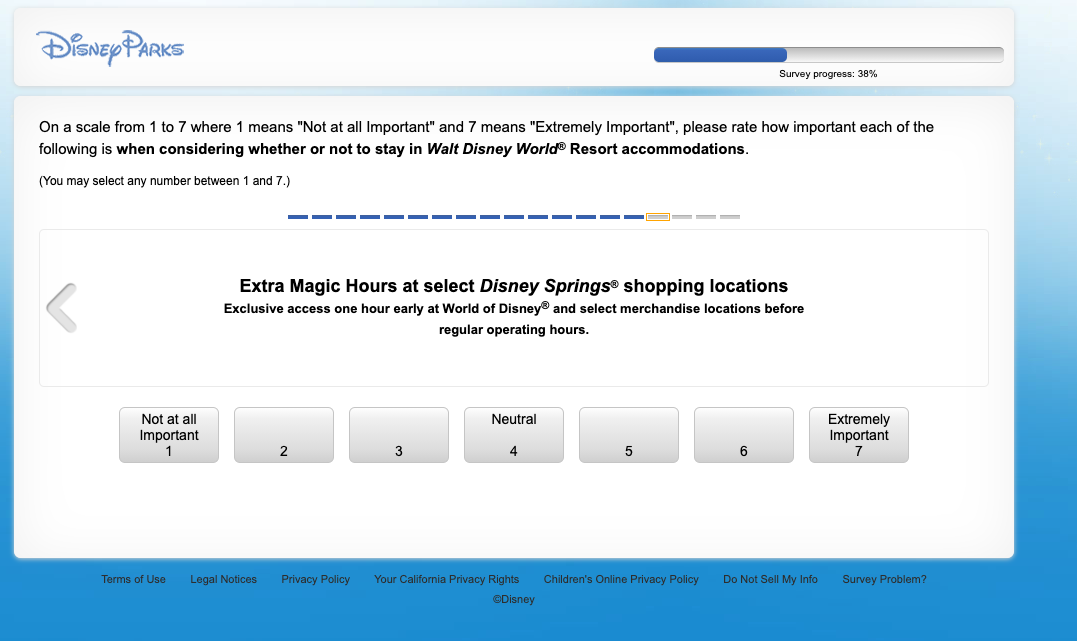Select the 'Neutral 4' rating
Screen dimensions: 1077x641
coord(513,434)
